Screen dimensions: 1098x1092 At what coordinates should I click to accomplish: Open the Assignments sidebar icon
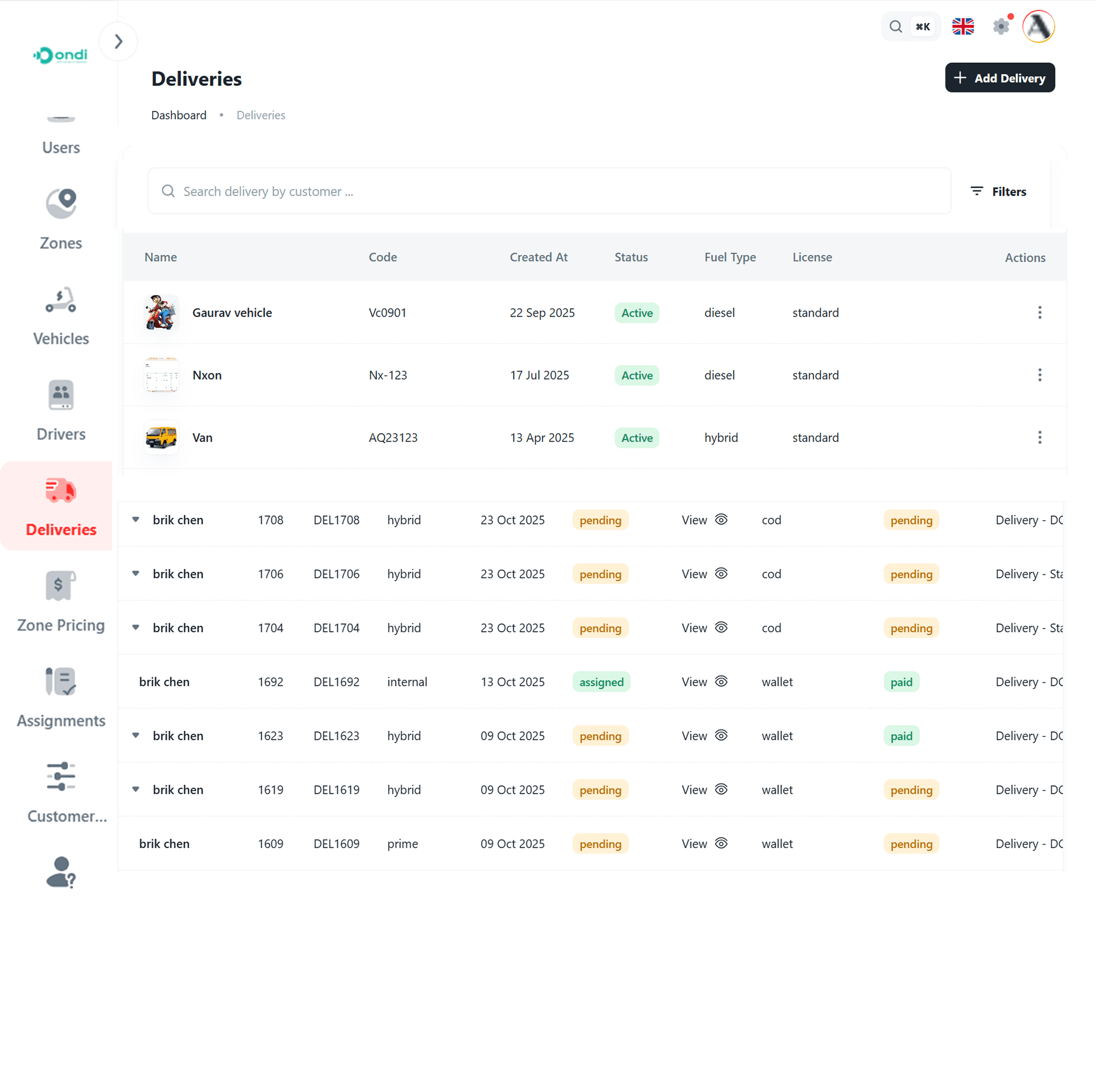pyautogui.click(x=61, y=681)
